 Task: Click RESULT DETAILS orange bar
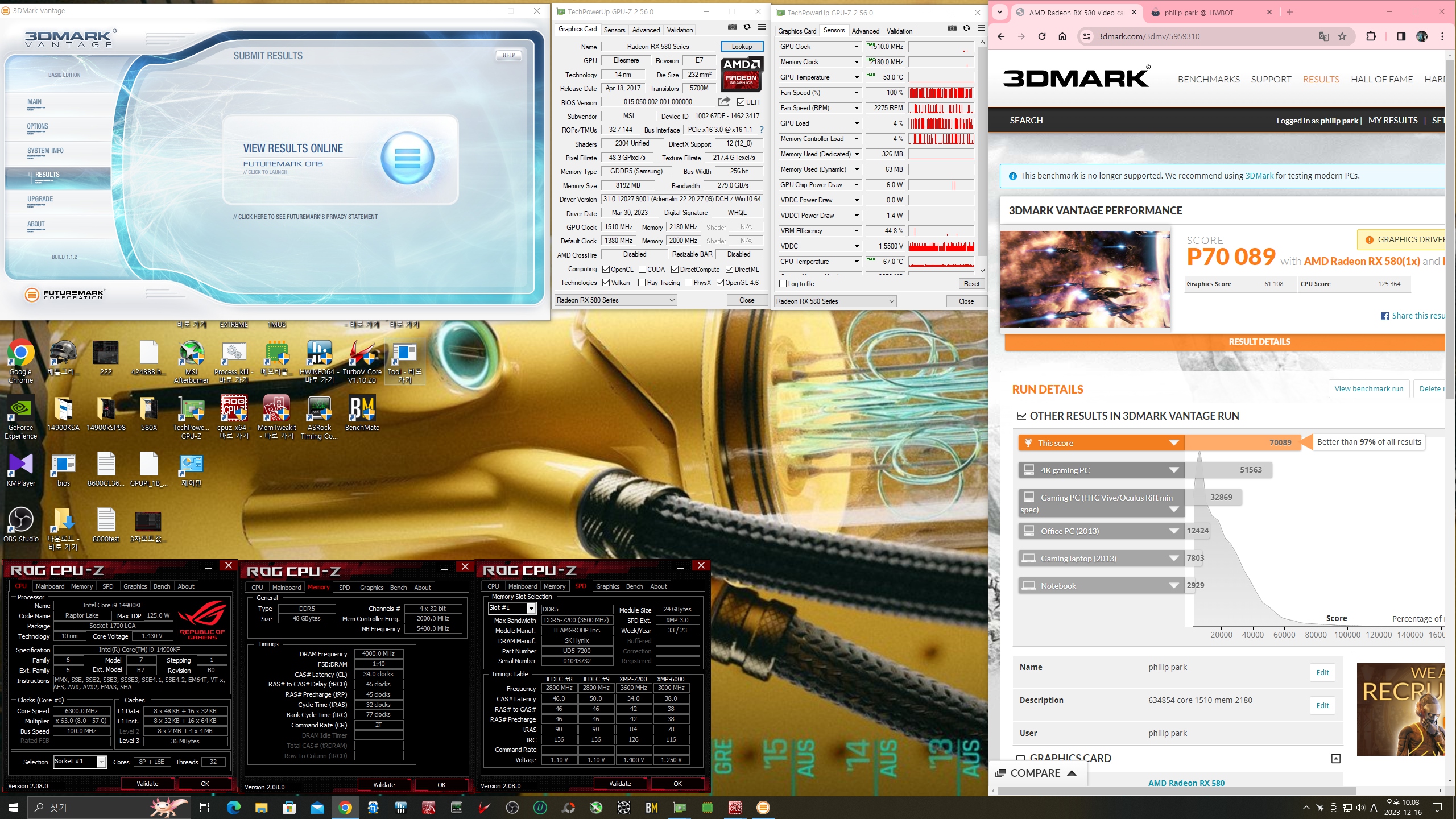1225,342
